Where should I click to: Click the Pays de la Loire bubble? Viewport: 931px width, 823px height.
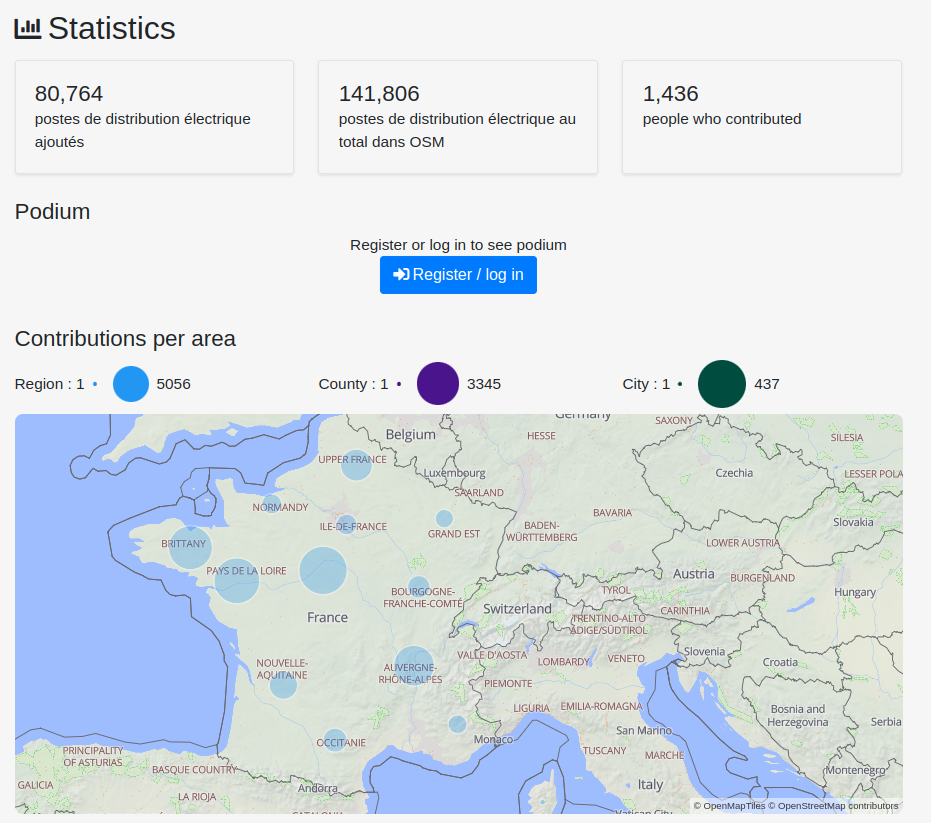pos(236,581)
